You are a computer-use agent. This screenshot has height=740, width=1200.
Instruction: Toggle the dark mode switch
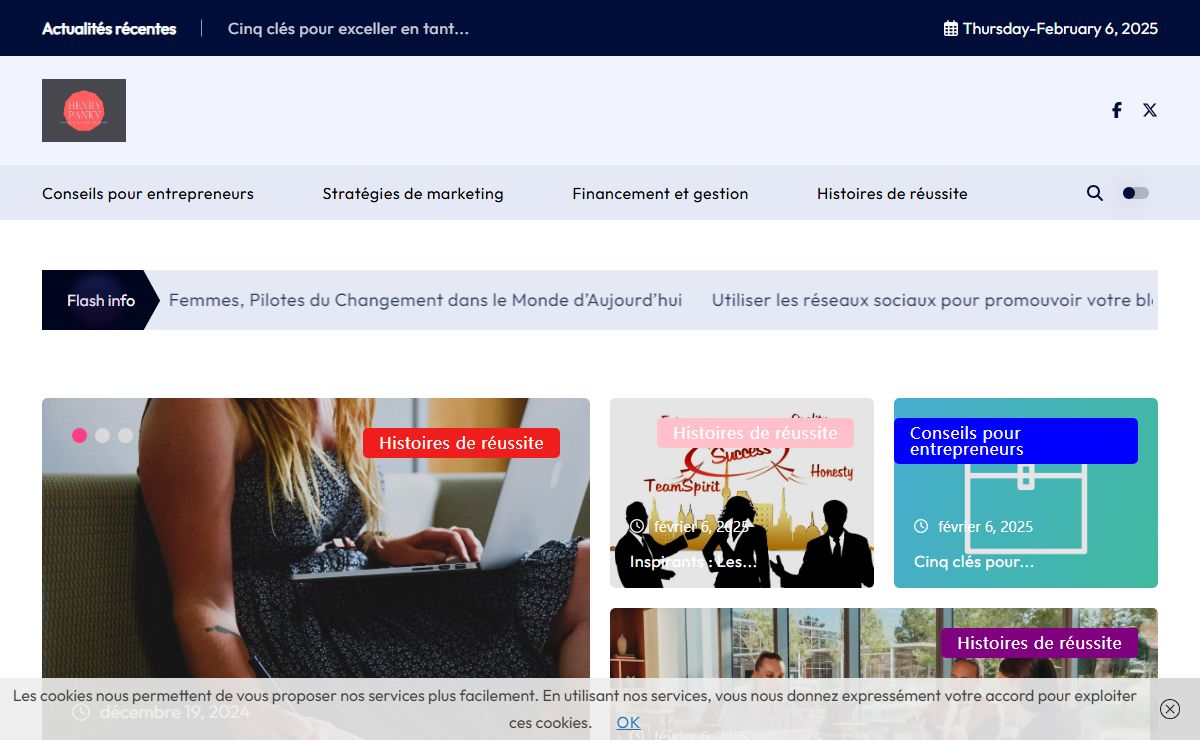1136,193
